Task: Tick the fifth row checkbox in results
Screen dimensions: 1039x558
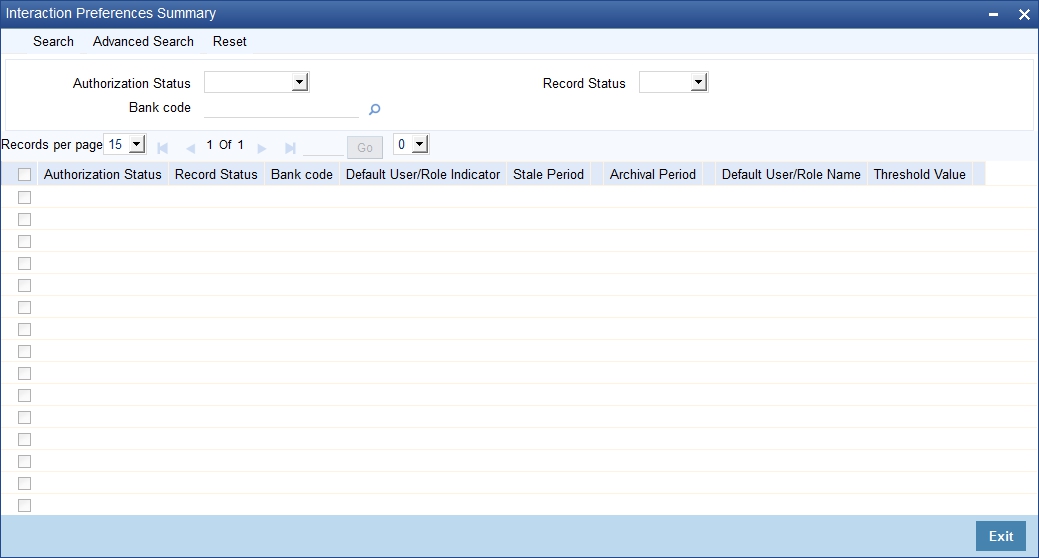Action: coord(25,285)
